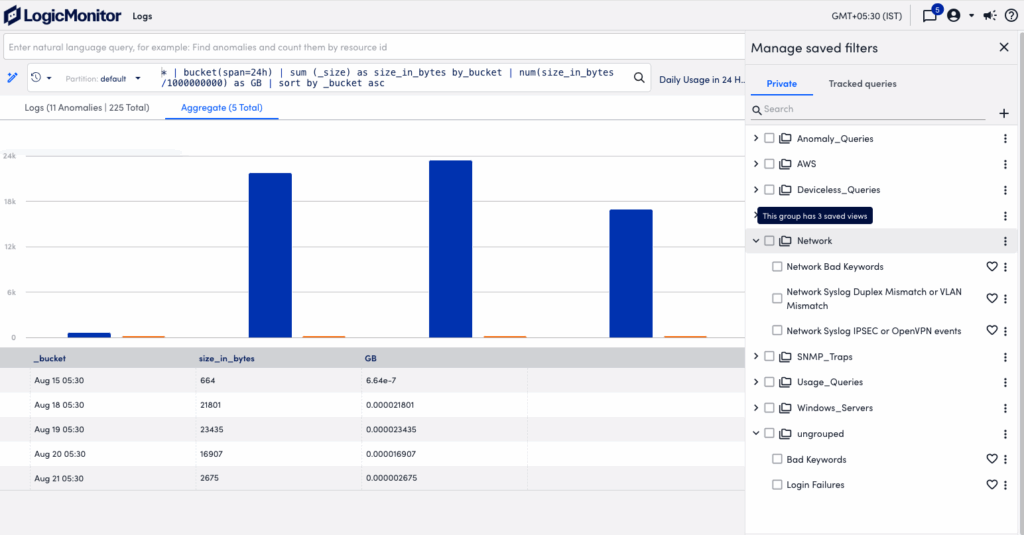Check the Anomaly_Queries group checkbox
This screenshot has height=535, width=1024.
tap(769, 138)
